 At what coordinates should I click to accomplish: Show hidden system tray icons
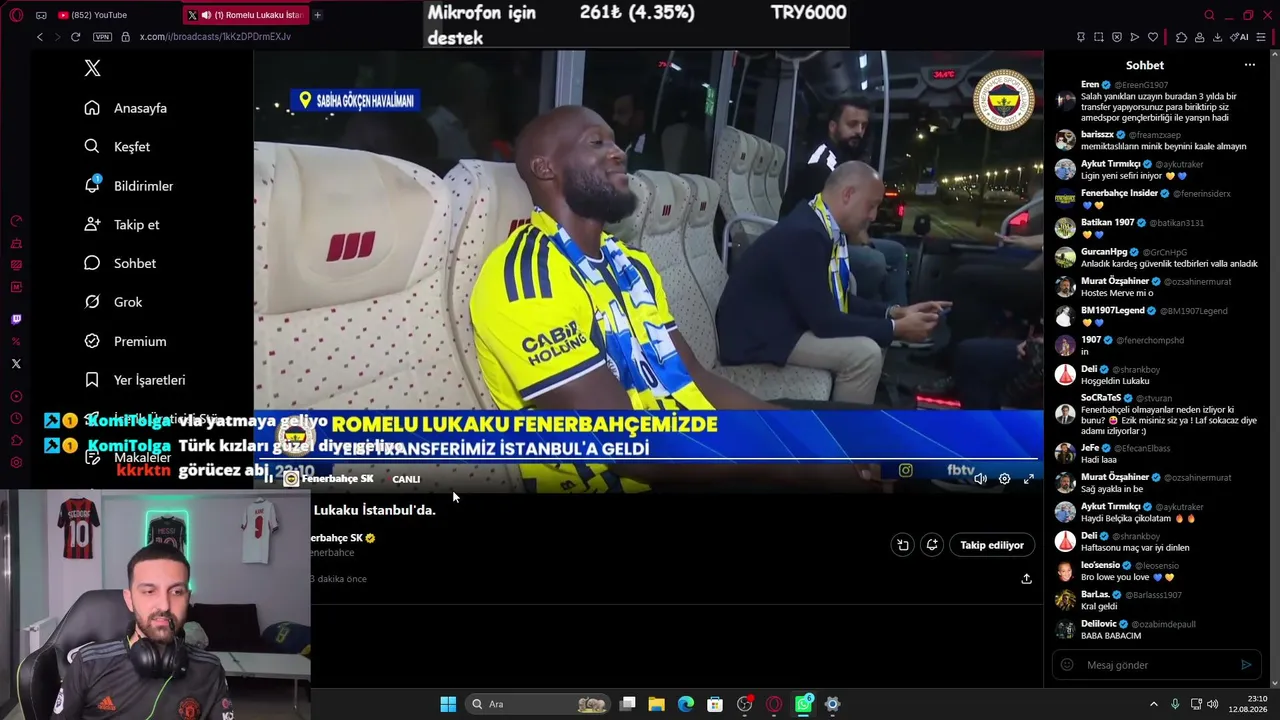click(x=1153, y=704)
